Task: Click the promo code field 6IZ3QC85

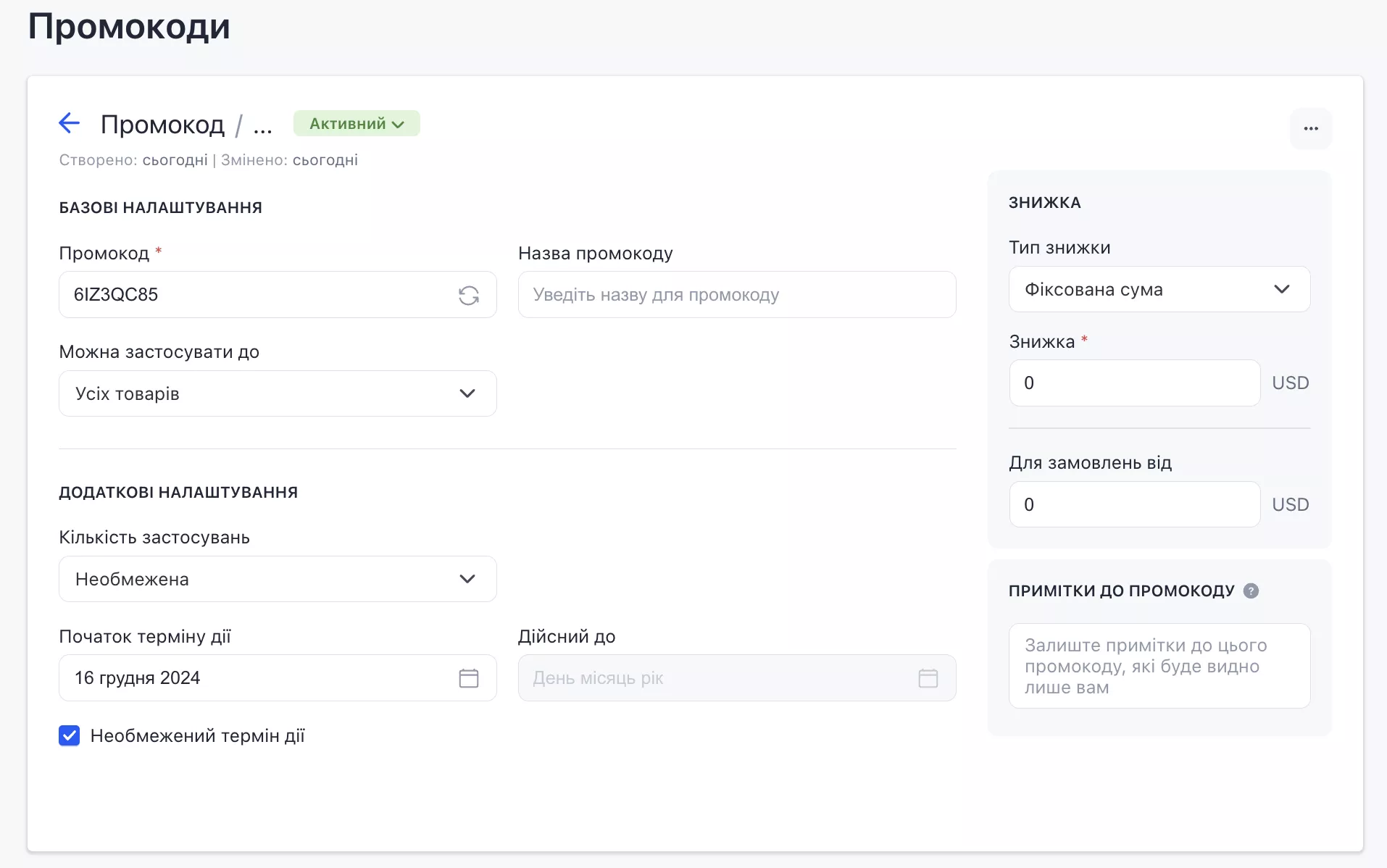Action: pos(278,295)
